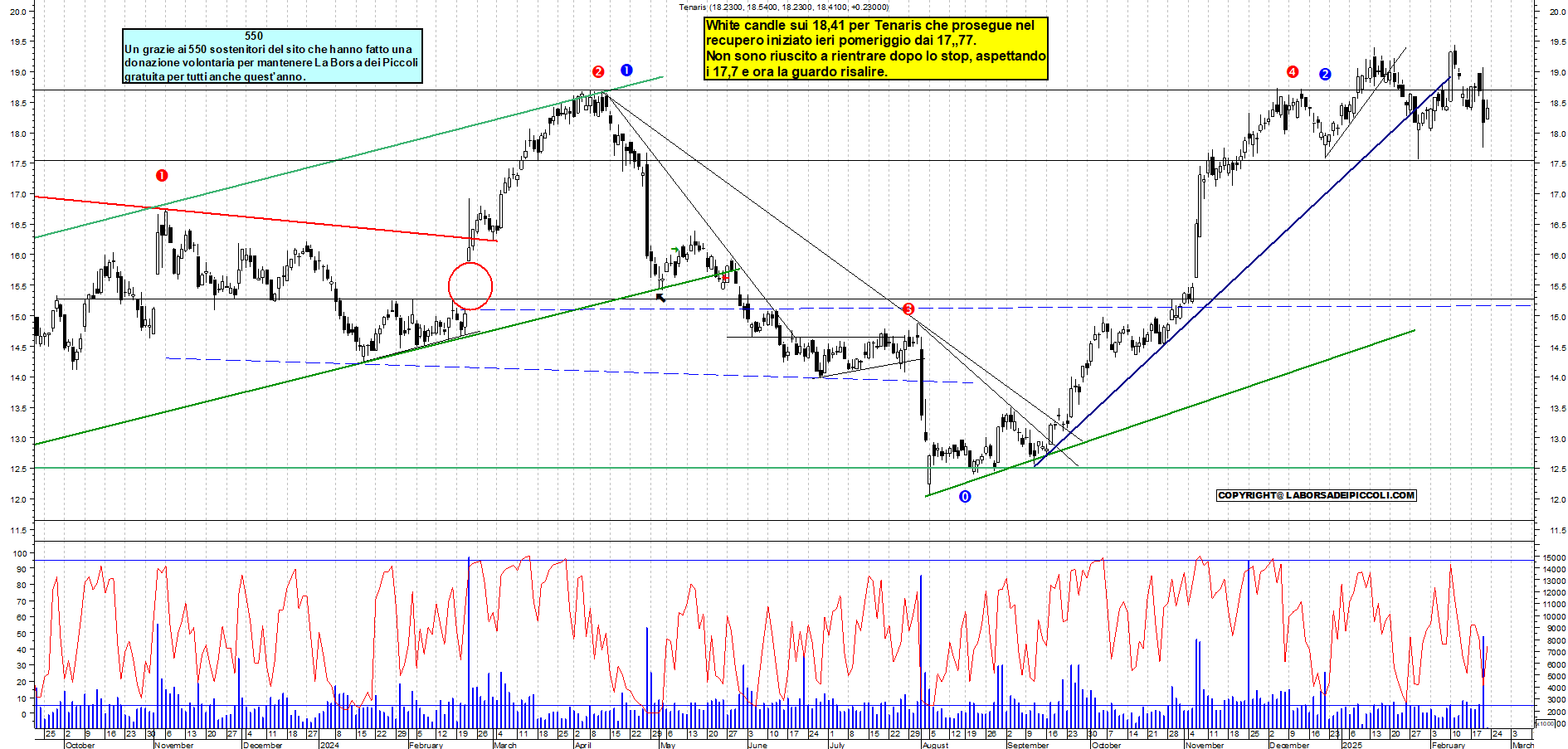Click the large red circle highlighting the gap
Screen dimensions: 1568x749
(x=470, y=286)
